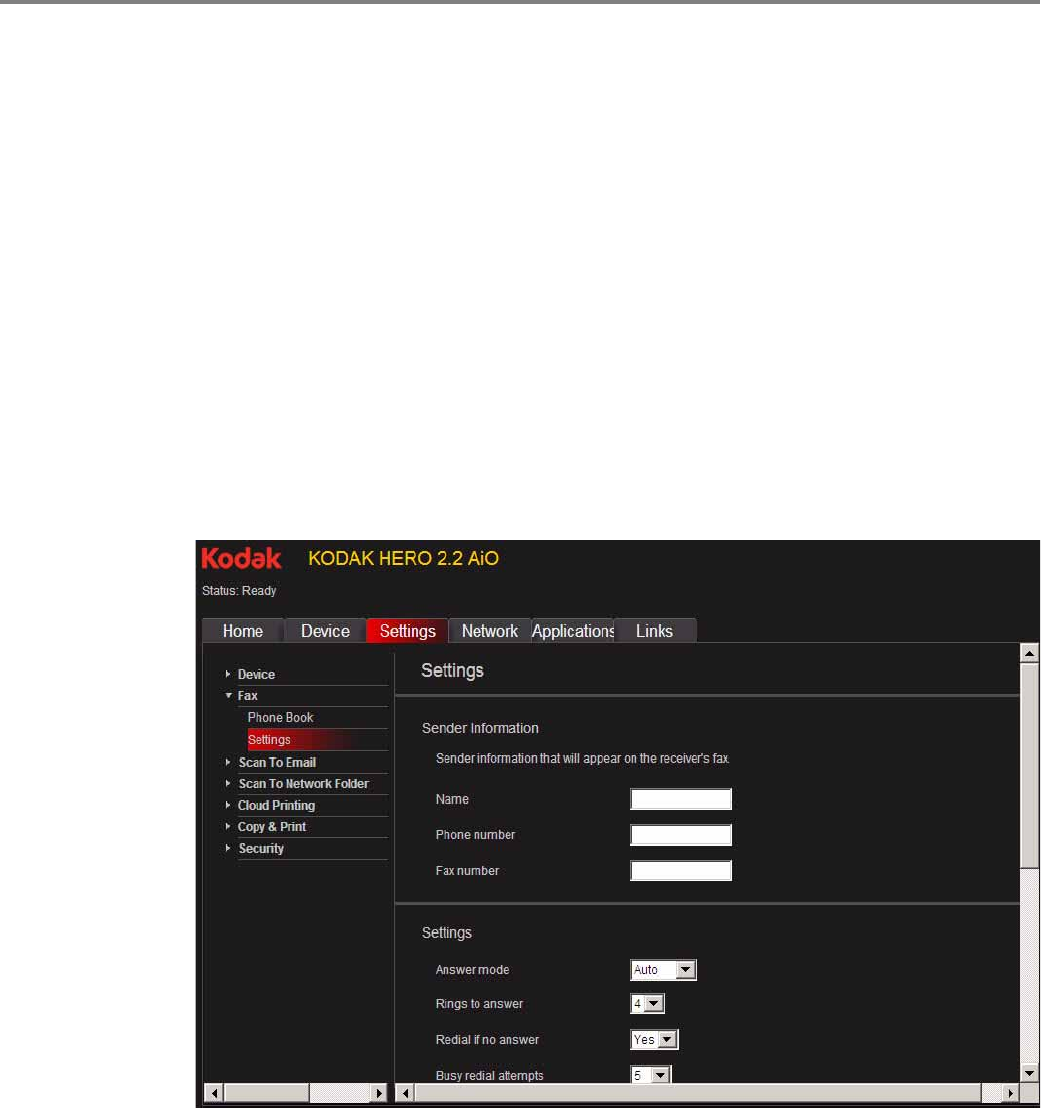Screen dimensions: 1041x1108
Task: Focus the sender Name field
Action: pyautogui.click(x=681, y=799)
